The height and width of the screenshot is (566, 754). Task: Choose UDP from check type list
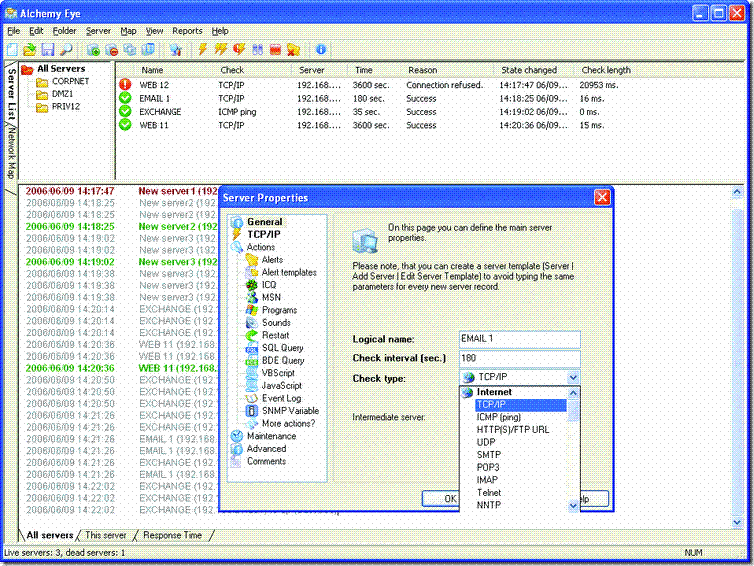(486, 442)
